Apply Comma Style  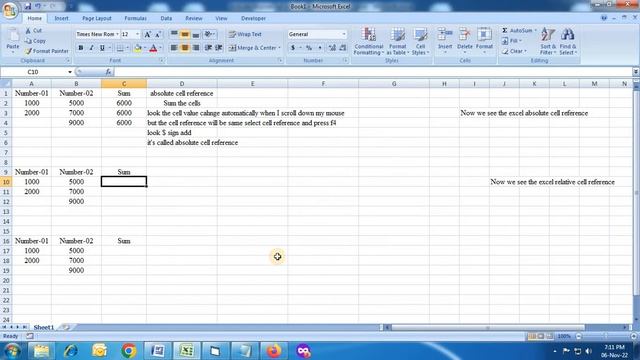click(320, 48)
